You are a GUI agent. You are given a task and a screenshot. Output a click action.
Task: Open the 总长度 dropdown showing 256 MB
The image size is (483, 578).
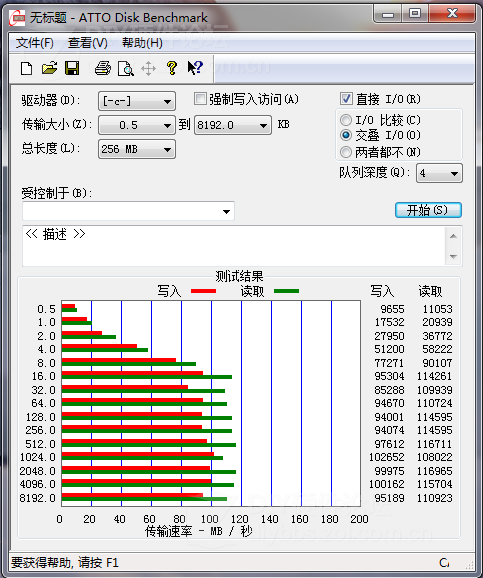(x=137, y=149)
